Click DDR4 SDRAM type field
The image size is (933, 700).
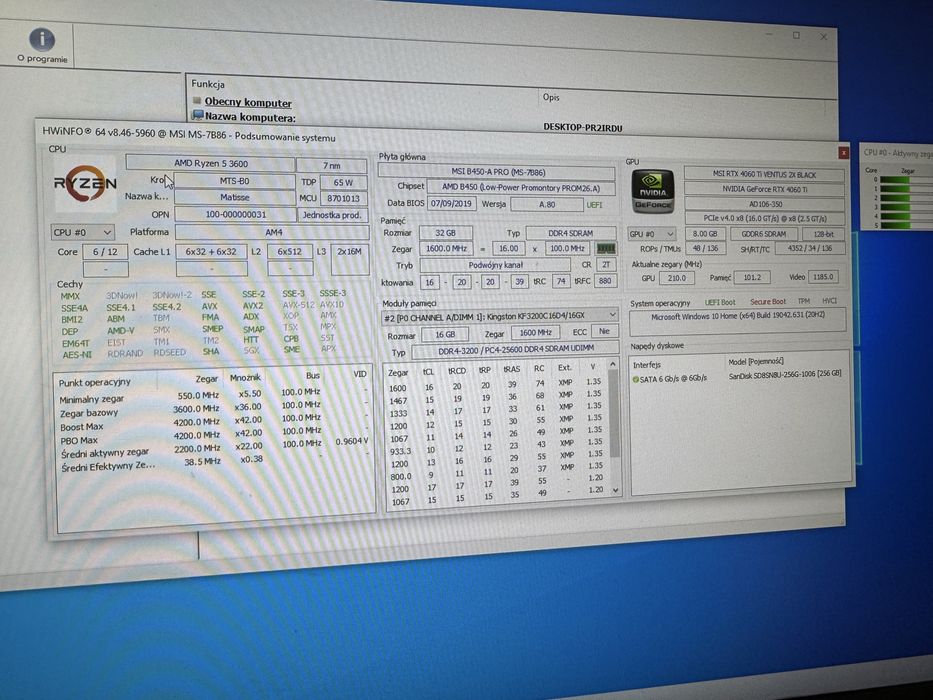pyautogui.click(x=571, y=233)
